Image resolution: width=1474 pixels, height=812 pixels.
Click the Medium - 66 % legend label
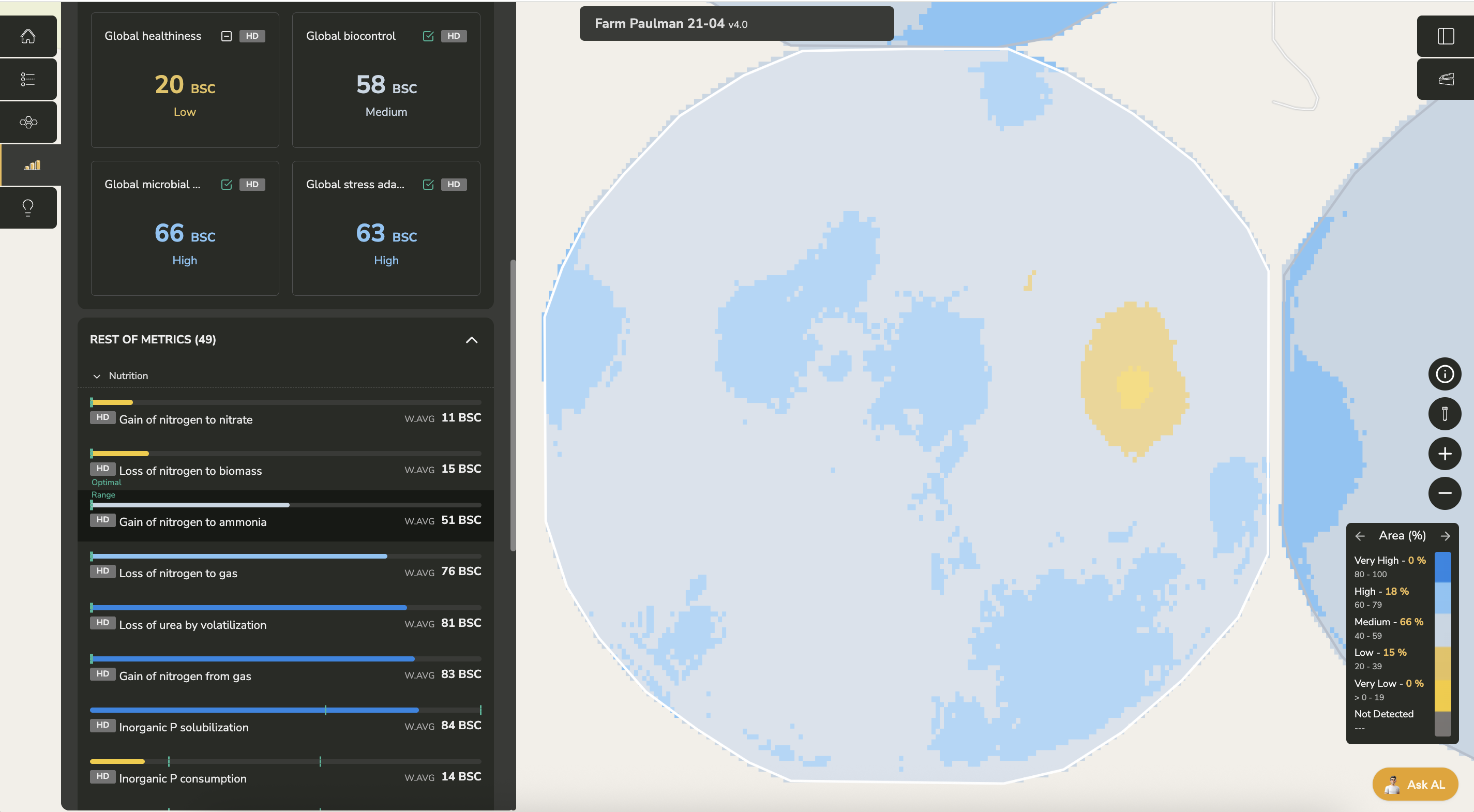[1388, 622]
